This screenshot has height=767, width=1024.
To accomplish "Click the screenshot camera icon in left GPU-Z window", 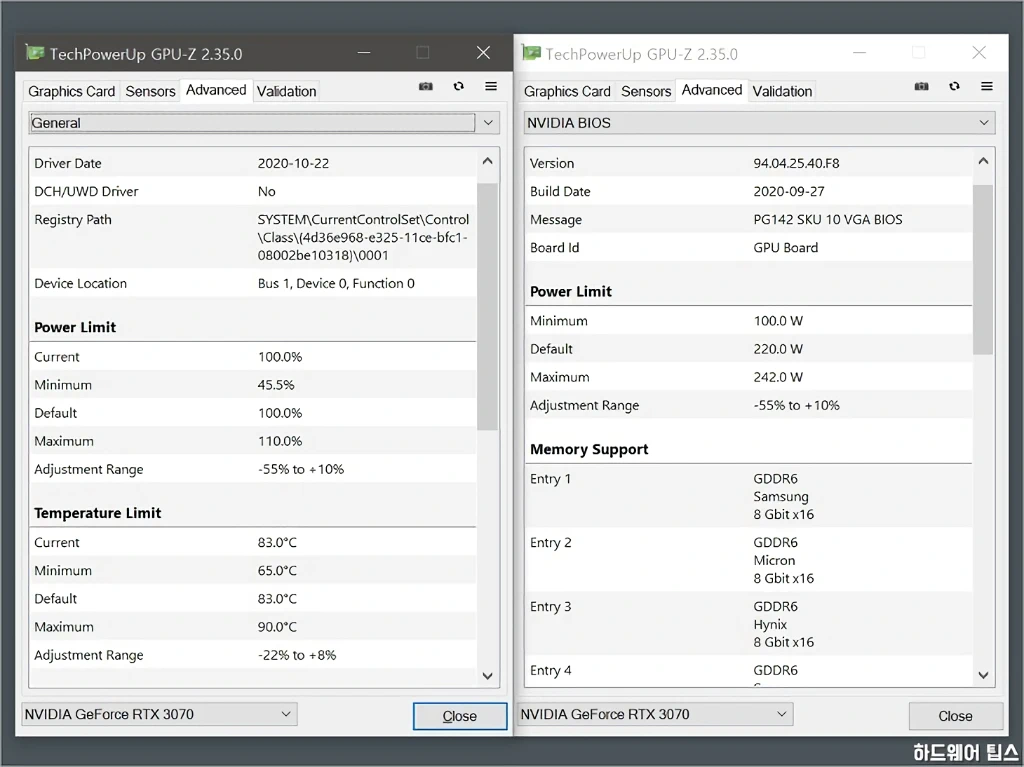I will point(426,86).
